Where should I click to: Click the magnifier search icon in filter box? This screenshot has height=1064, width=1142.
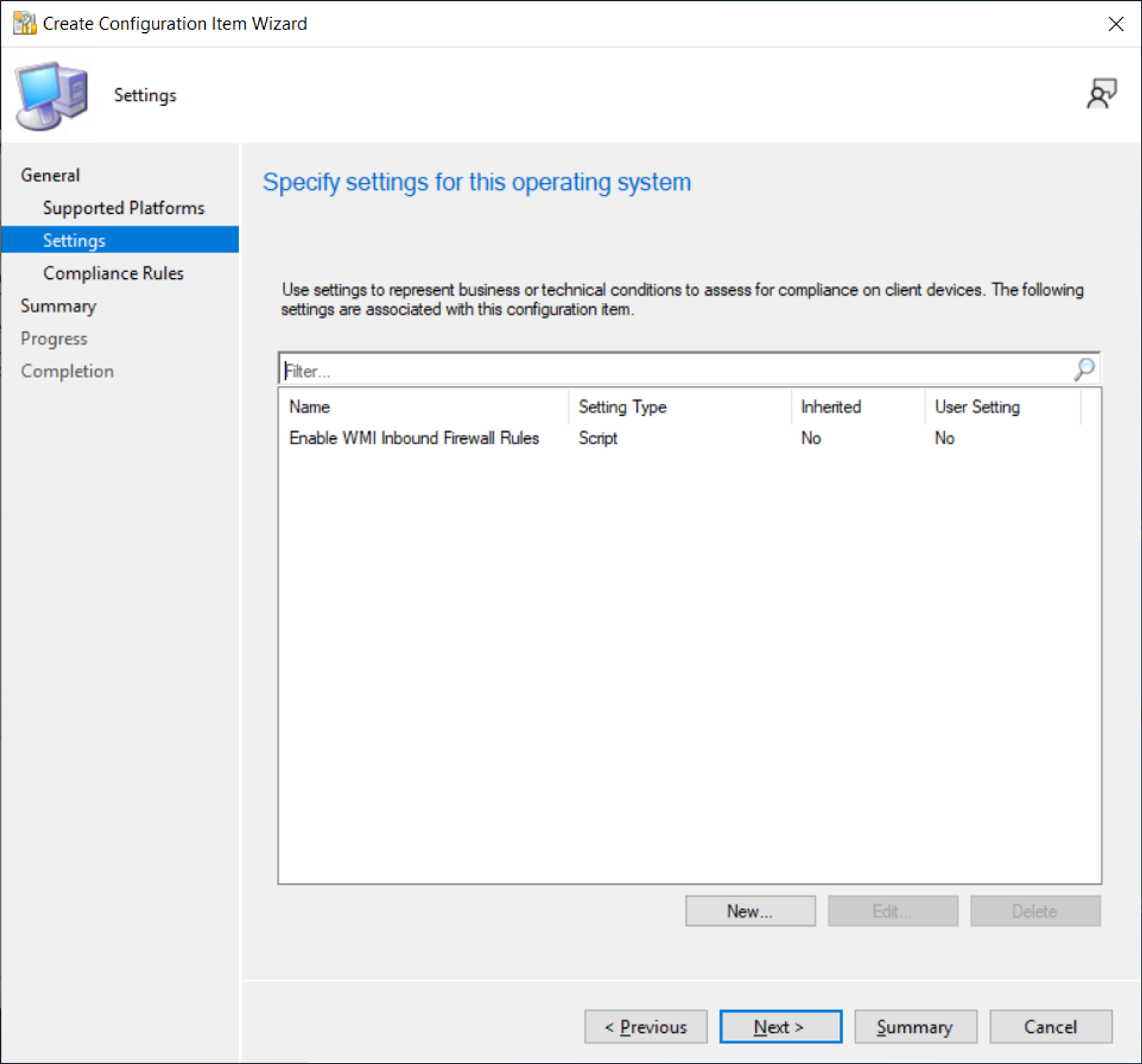pos(1084,369)
